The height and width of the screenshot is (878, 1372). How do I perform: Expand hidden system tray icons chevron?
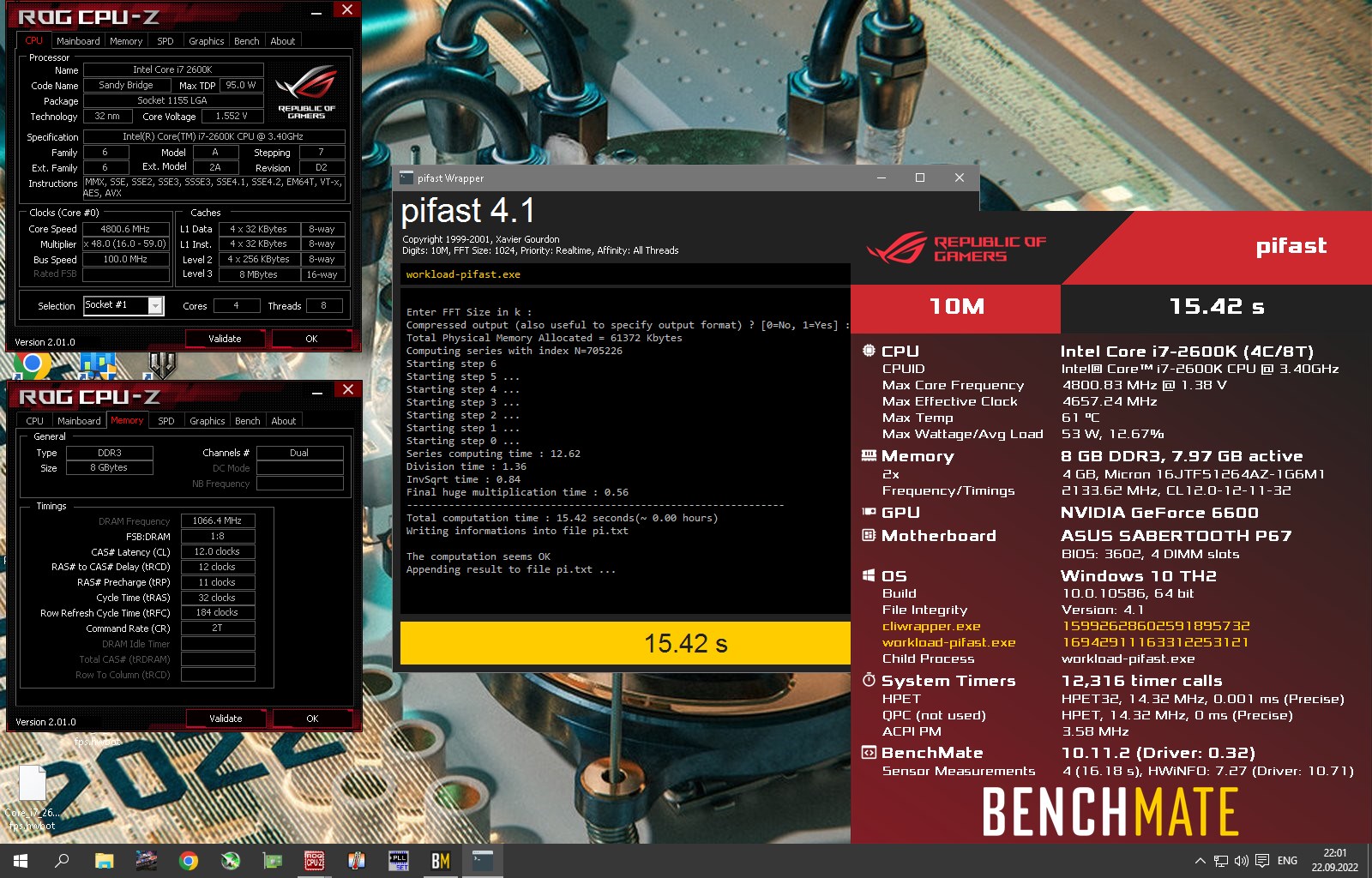pyautogui.click(x=1200, y=861)
